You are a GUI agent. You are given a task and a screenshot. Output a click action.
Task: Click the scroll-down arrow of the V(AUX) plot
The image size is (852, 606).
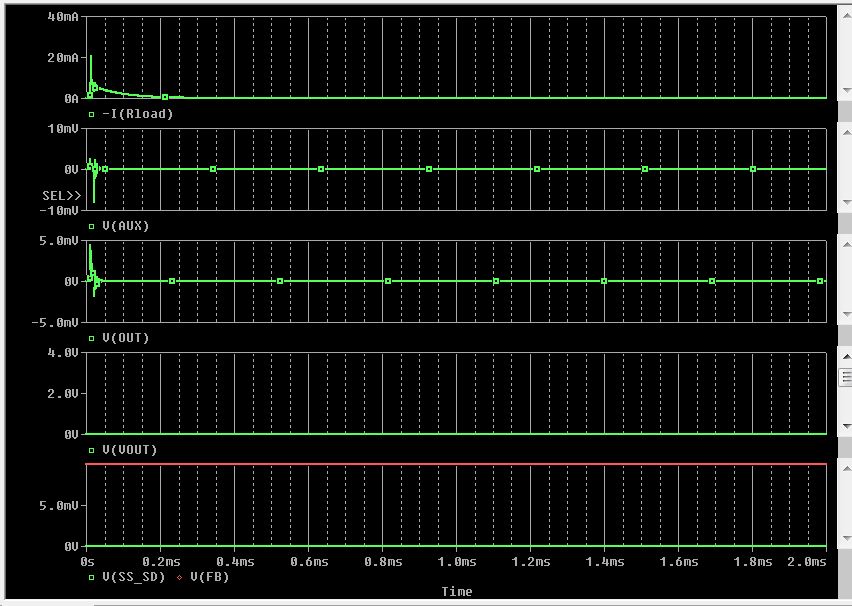click(x=845, y=202)
